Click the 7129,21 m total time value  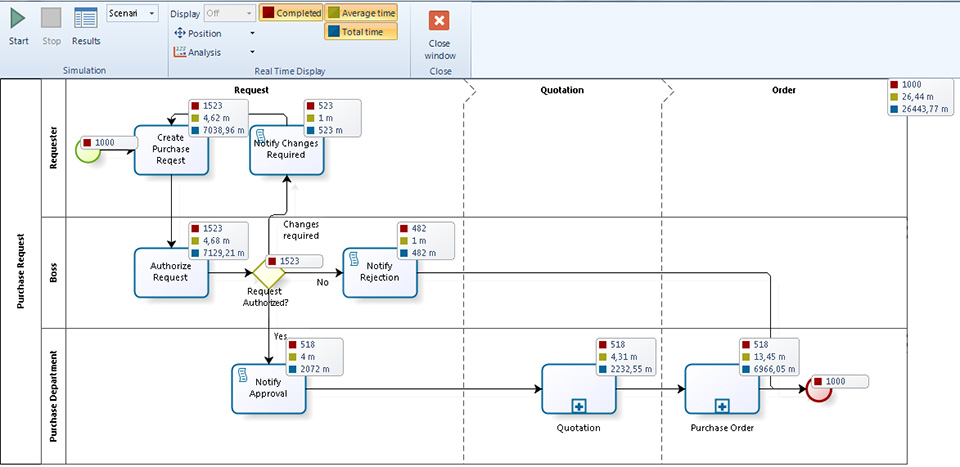click(223, 252)
